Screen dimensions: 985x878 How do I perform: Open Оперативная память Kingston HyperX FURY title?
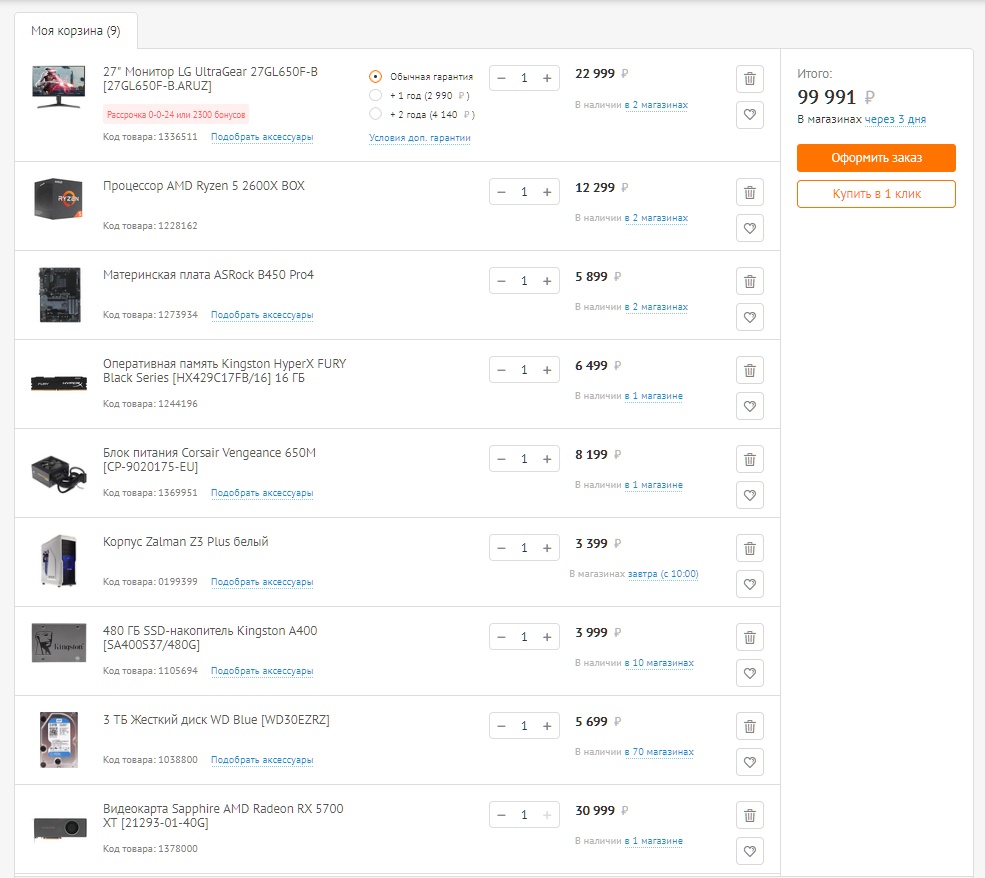click(x=224, y=371)
